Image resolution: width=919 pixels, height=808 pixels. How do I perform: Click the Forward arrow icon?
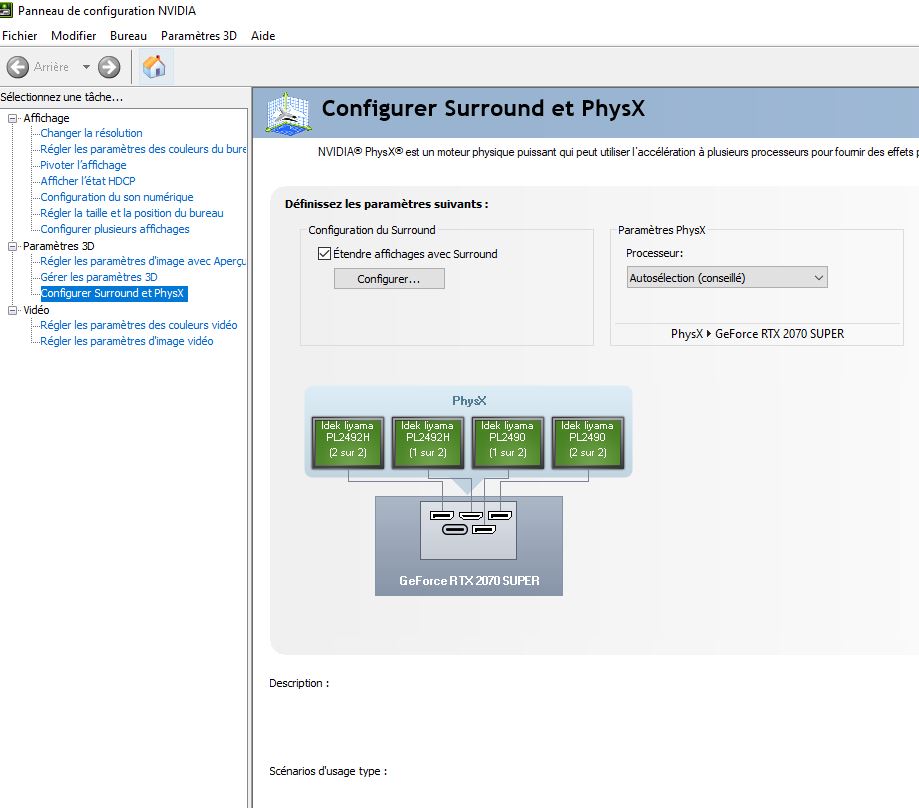(x=109, y=67)
